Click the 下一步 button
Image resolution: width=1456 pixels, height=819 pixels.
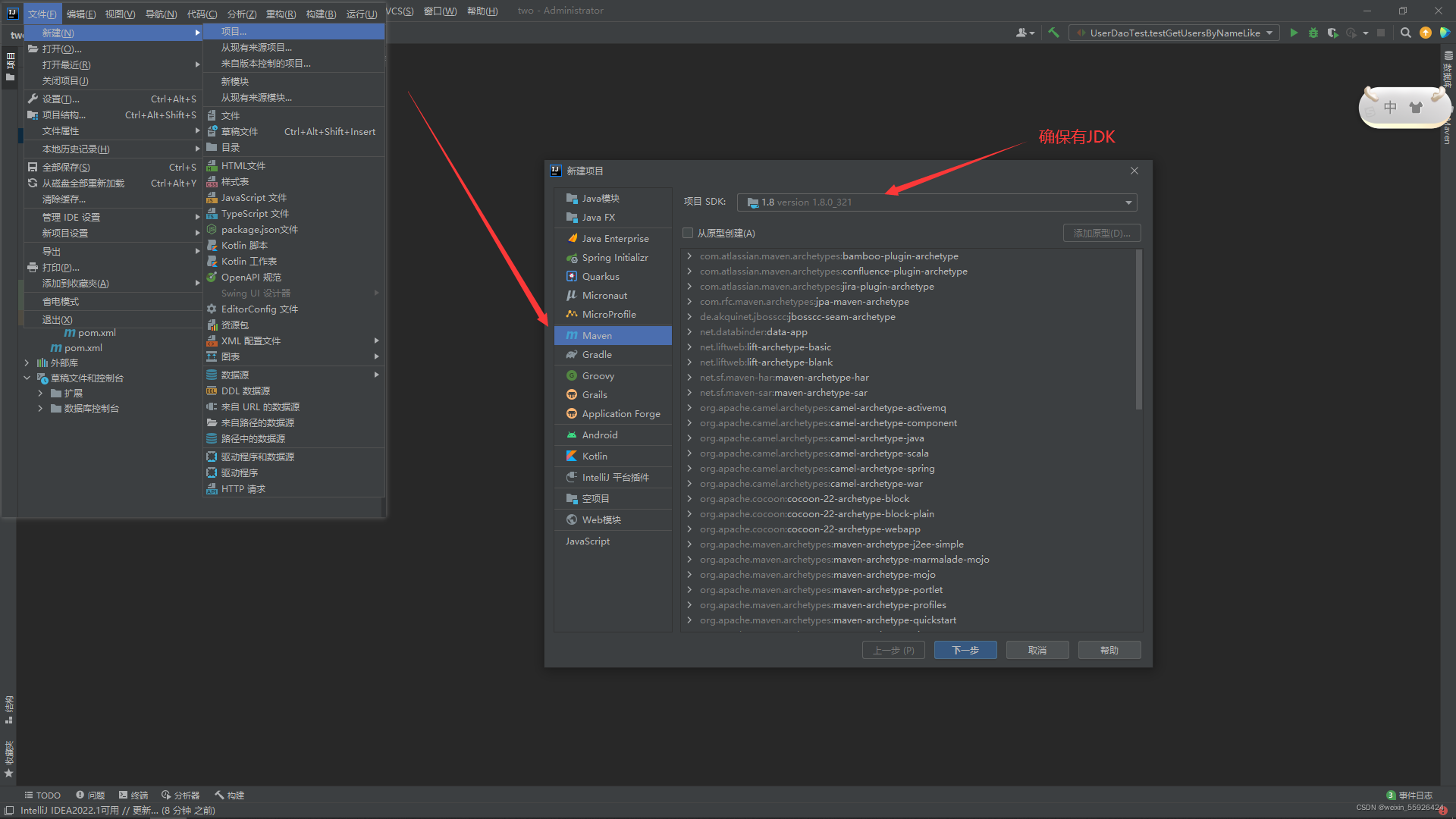tap(965, 650)
